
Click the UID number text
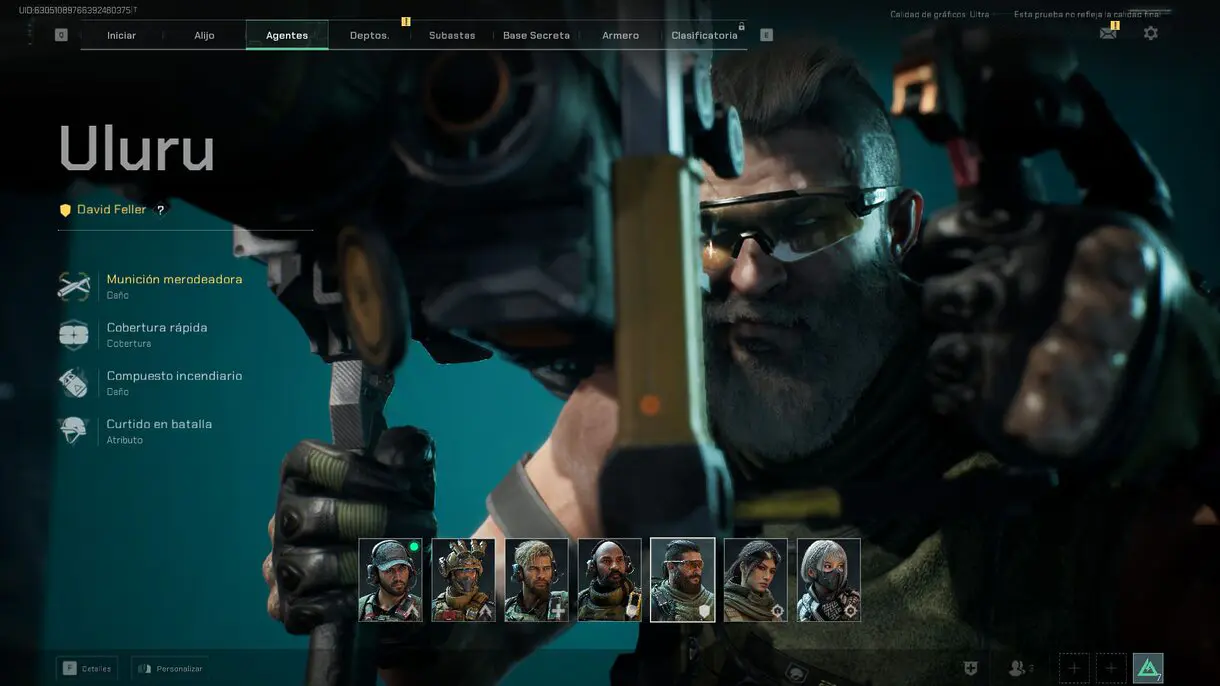(x=78, y=10)
